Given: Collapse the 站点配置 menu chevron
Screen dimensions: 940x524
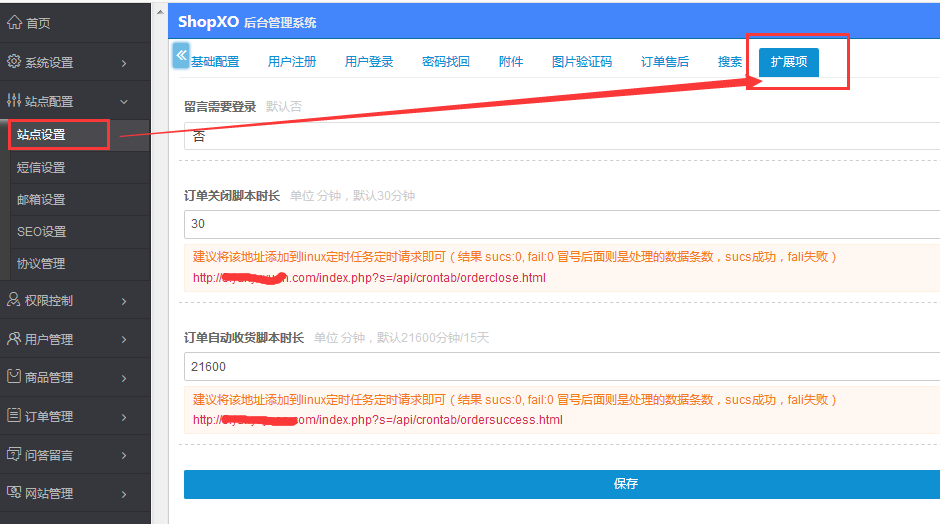Looking at the screenshot, I should point(124,102).
